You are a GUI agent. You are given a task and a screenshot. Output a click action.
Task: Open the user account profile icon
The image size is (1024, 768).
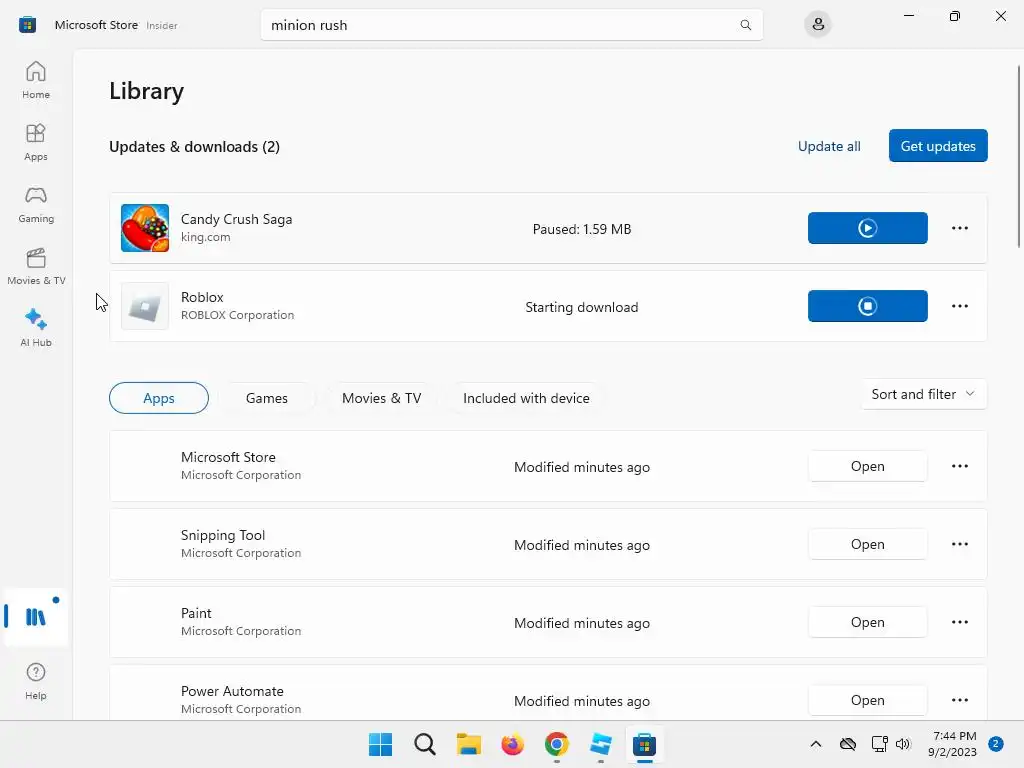(x=818, y=25)
